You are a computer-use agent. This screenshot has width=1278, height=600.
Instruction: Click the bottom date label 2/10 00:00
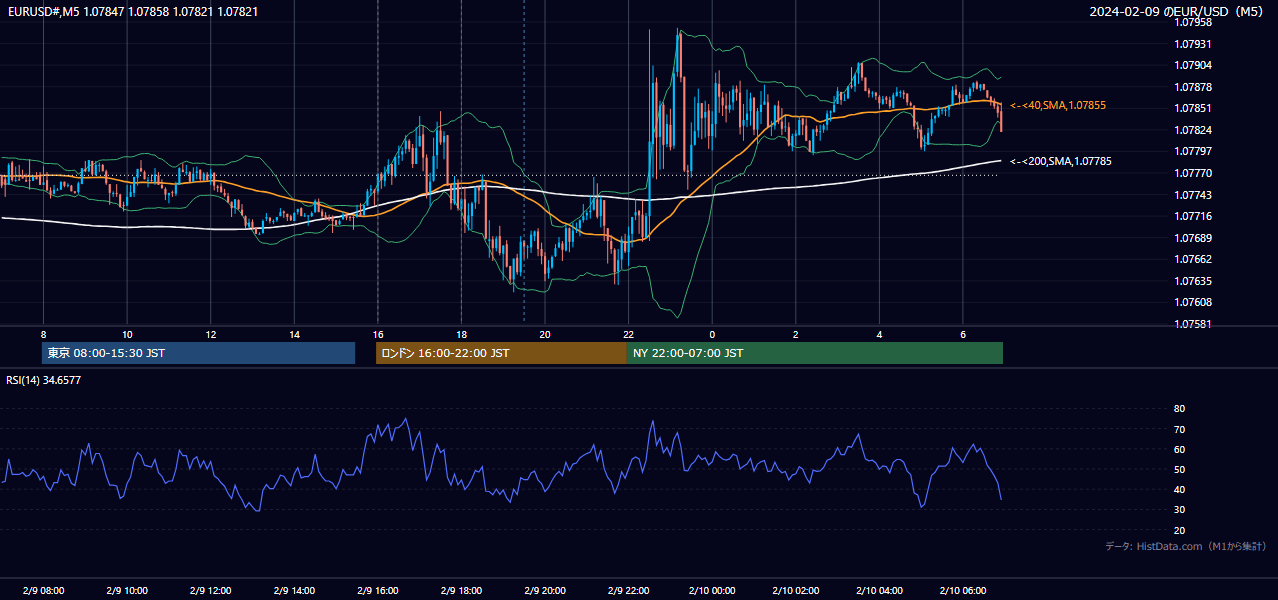pos(711,590)
